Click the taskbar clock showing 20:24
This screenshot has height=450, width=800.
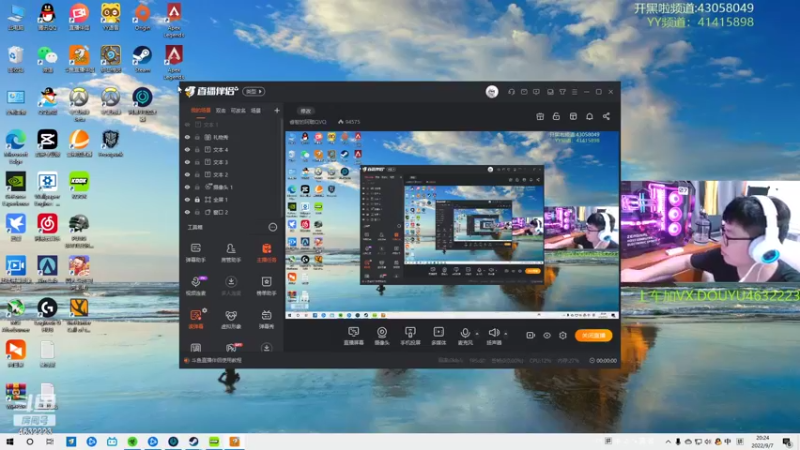762,441
